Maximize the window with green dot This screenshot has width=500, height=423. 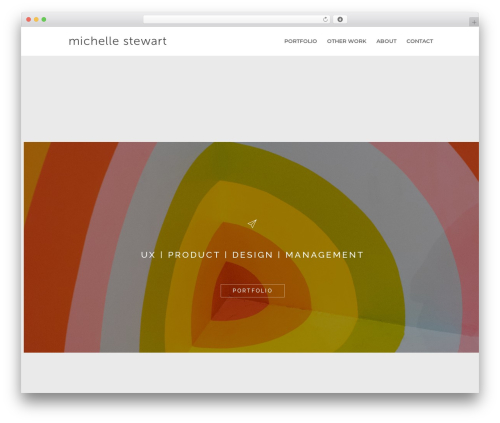(44, 20)
